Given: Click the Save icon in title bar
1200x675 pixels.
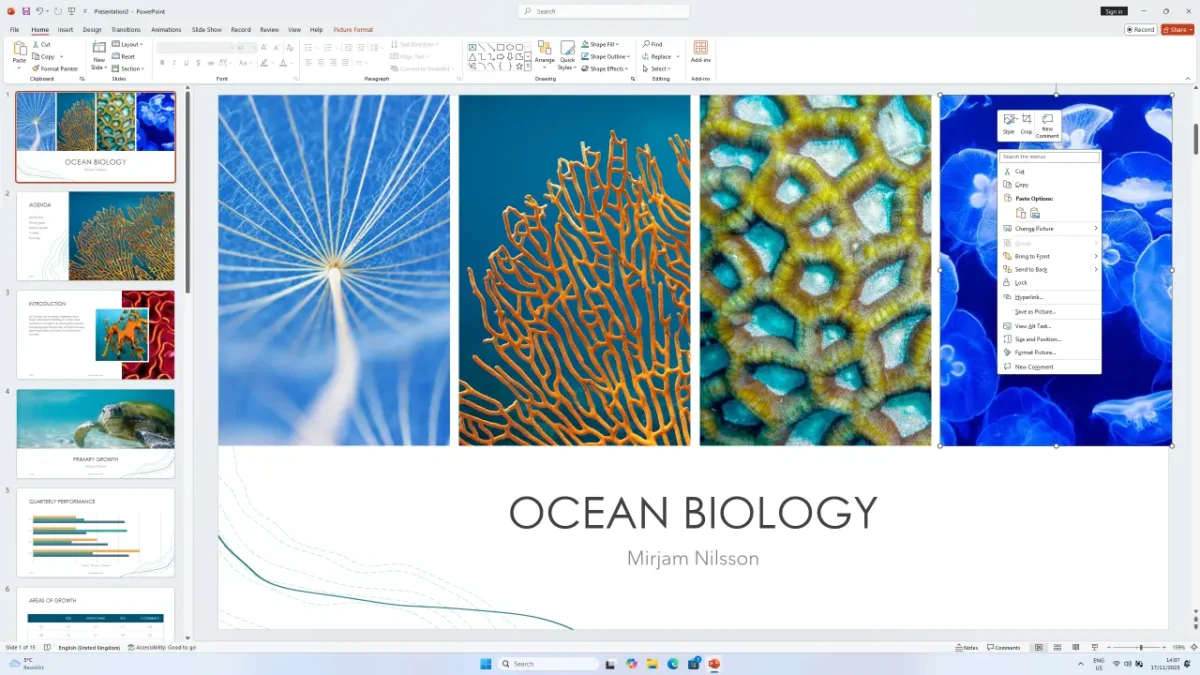Looking at the screenshot, I should pyautogui.click(x=26, y=11).
